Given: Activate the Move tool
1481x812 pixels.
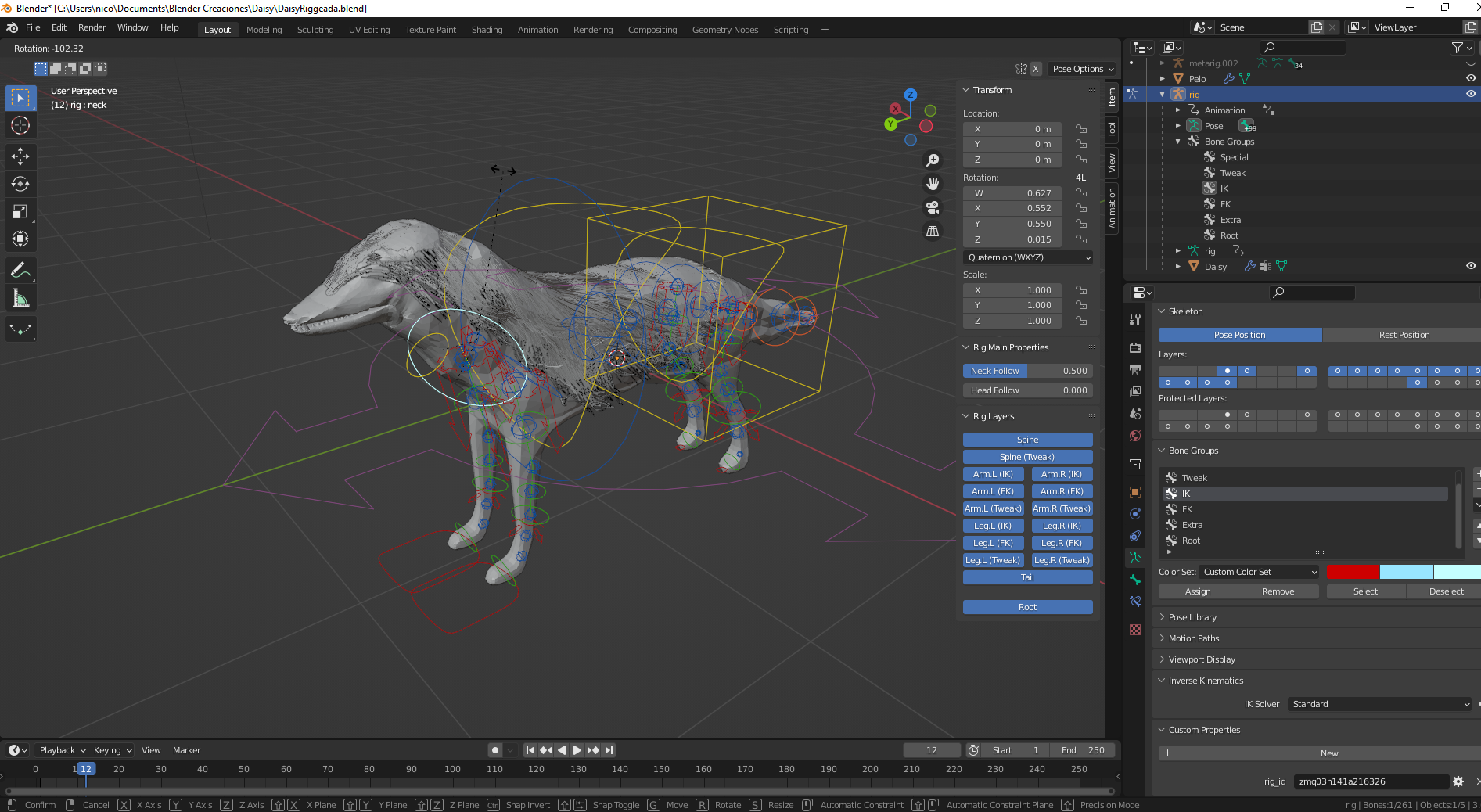Looking at the screenshot, I should [20, 156].
